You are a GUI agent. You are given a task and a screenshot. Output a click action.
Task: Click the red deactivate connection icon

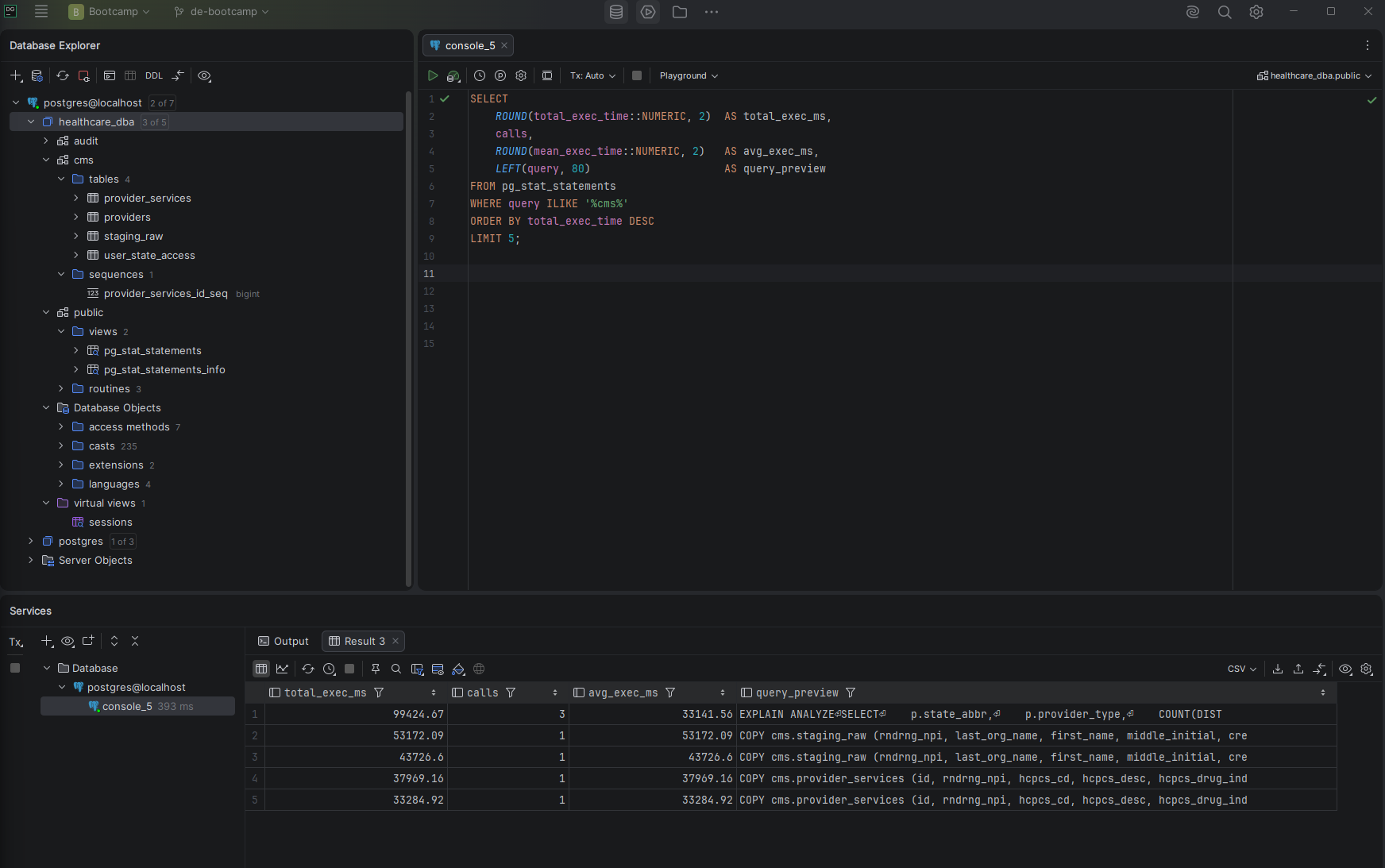point(83,75)
